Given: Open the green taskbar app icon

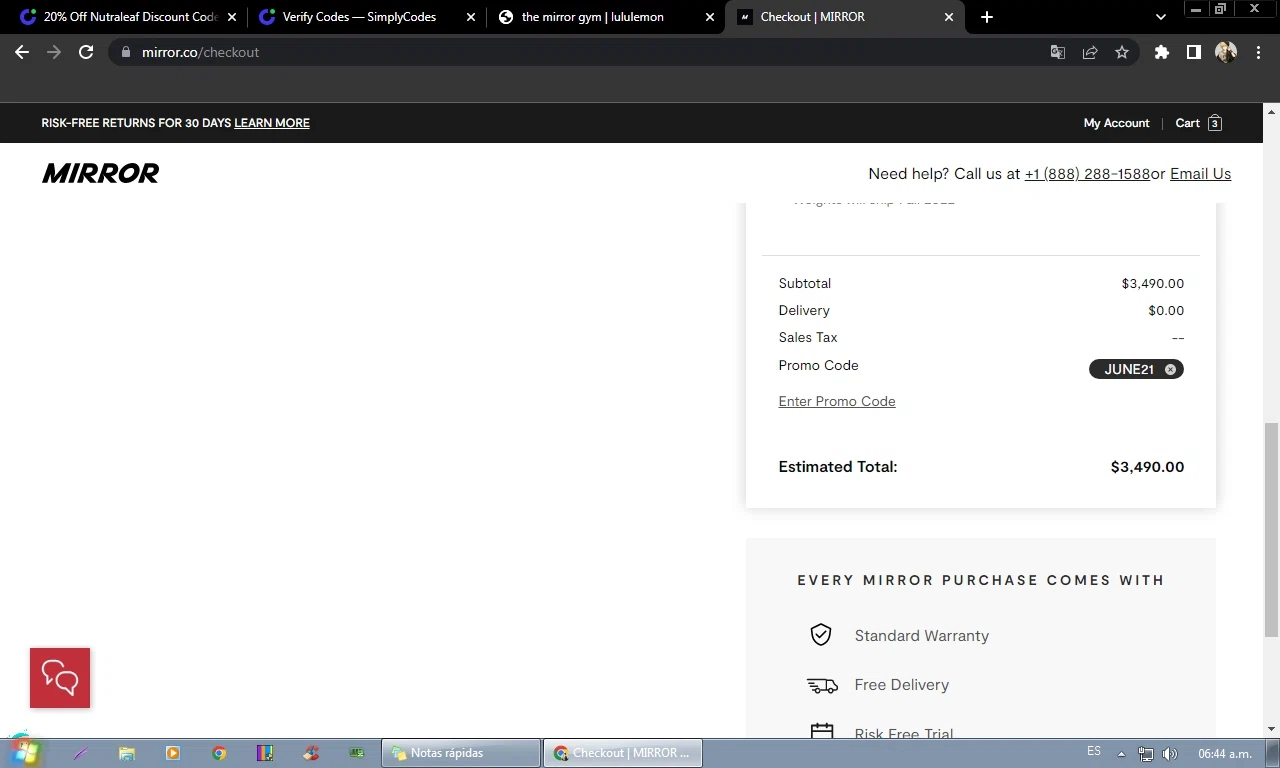Looking at the screenshot, I should [357, 753].
